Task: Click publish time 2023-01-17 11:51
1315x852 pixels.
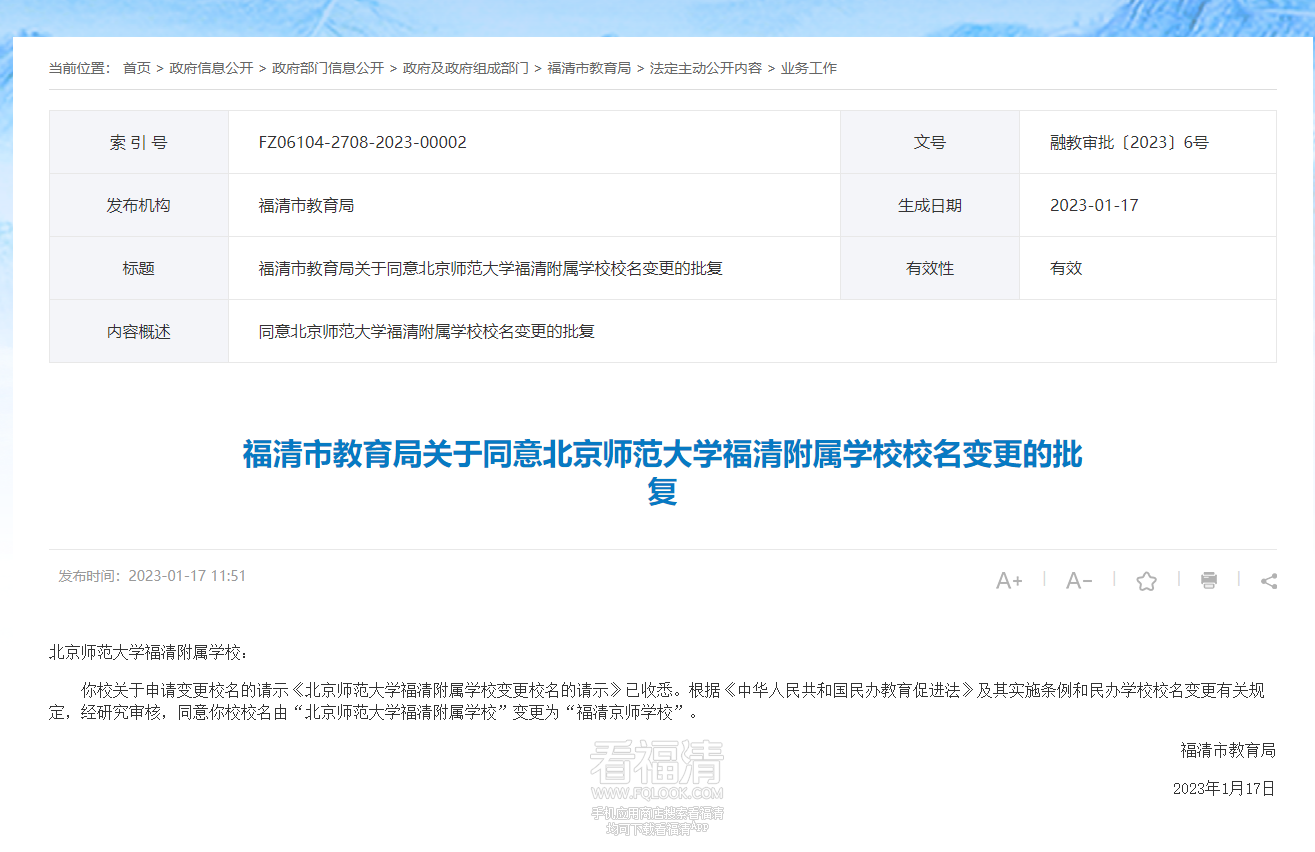Action: 152,576
